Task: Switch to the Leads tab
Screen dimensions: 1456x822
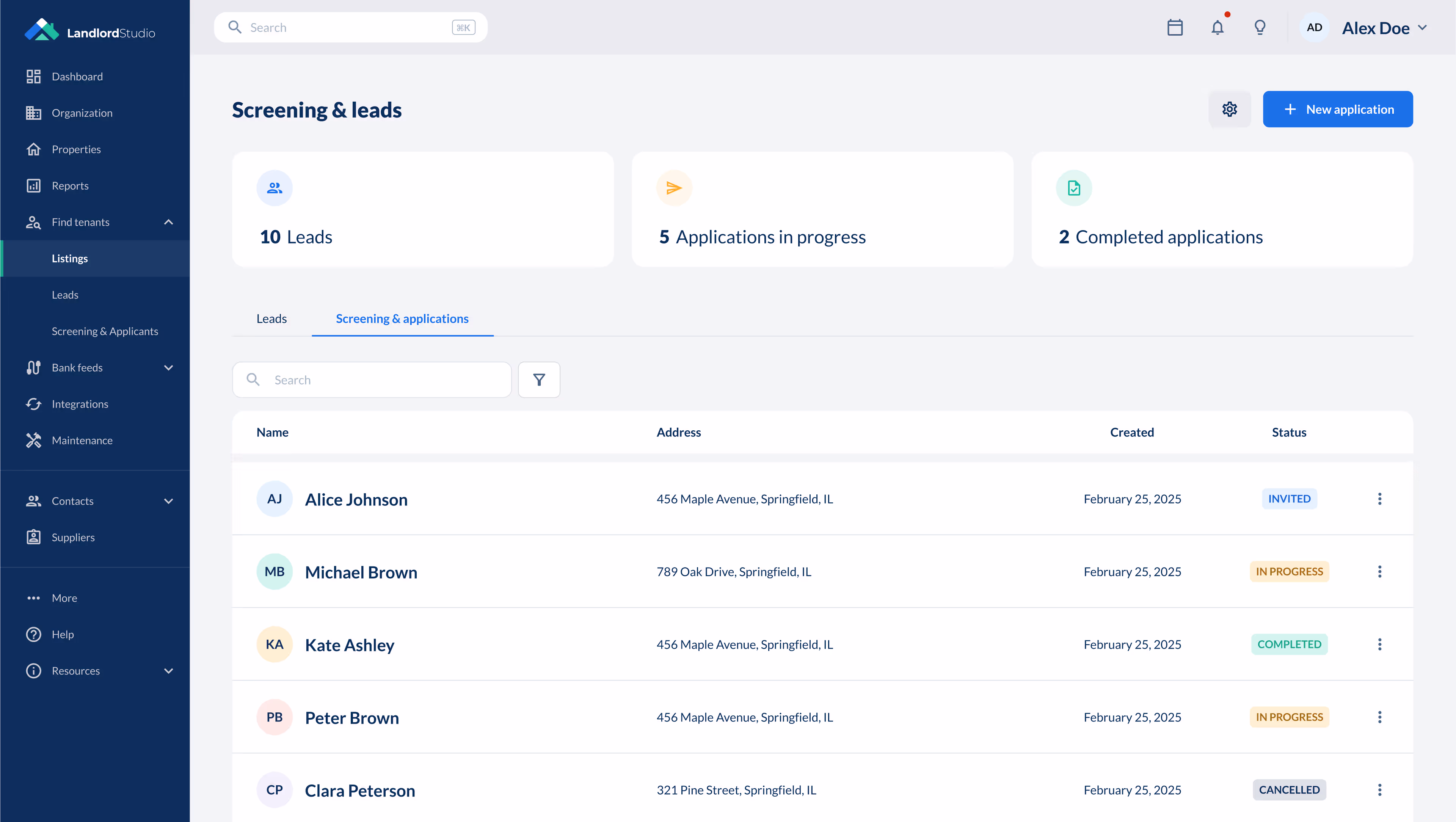Action: pos(271,319)
